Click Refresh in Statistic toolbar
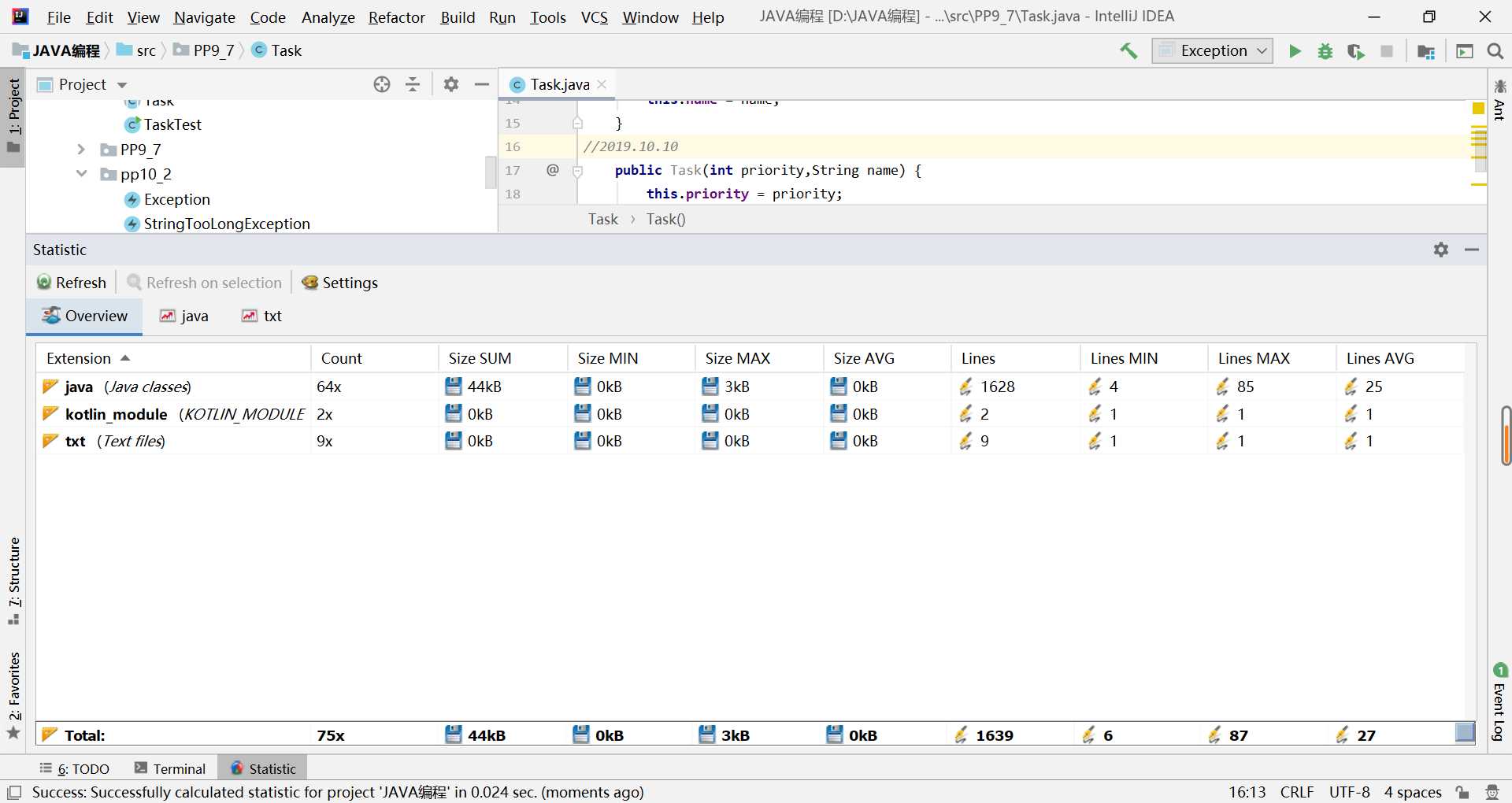1512x803 pixels. [72, 283]
